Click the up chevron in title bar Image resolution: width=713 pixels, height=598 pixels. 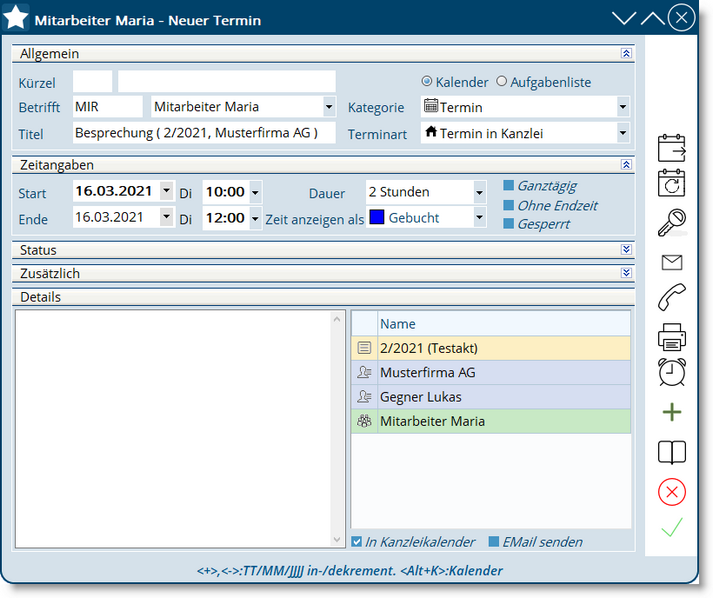click(x=653, y=18)
